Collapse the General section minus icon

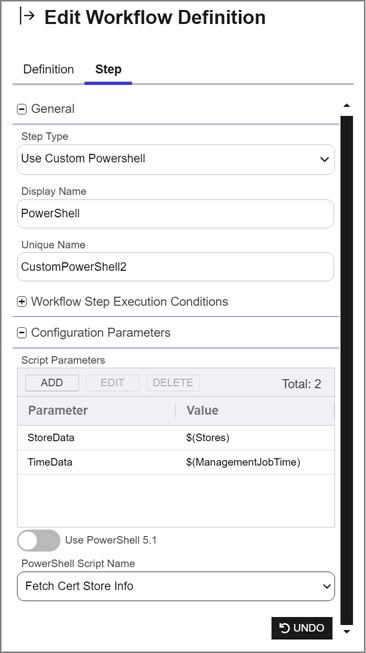point(22,110)
